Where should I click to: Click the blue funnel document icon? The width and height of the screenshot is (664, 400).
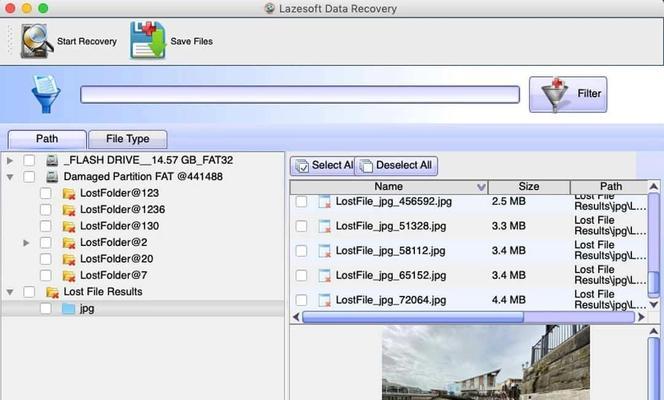(46, 94)
